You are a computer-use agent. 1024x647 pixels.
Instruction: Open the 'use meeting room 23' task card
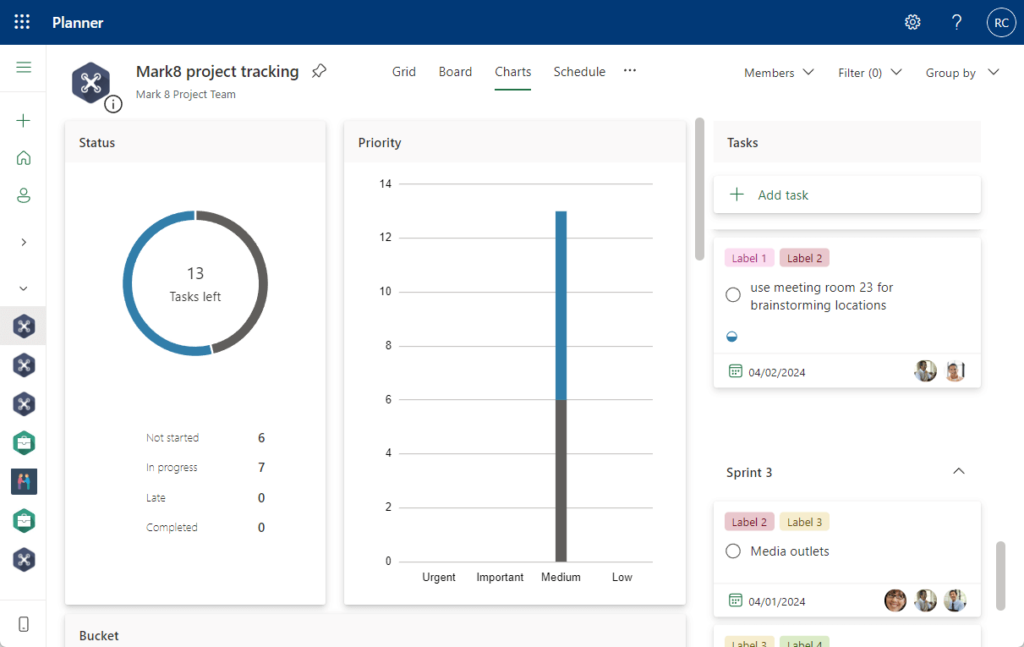click(x=847, y=312)
